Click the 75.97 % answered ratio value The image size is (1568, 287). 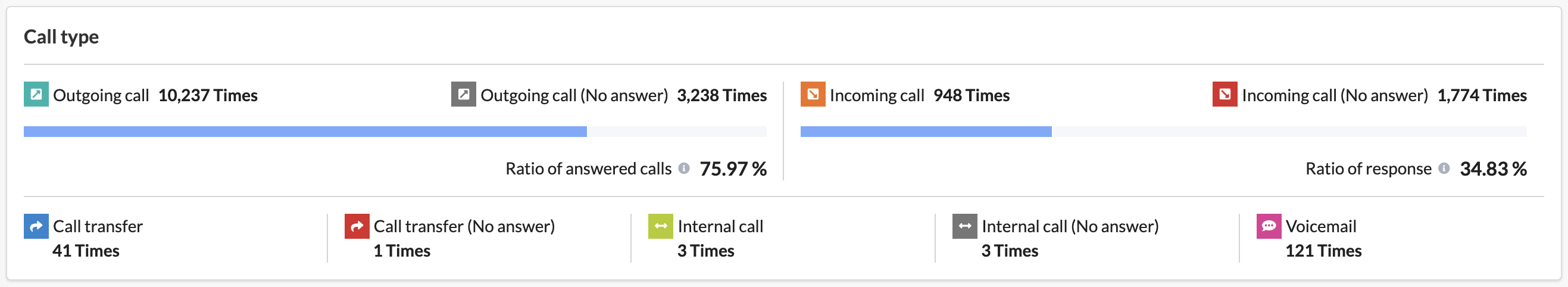(733, 169)
